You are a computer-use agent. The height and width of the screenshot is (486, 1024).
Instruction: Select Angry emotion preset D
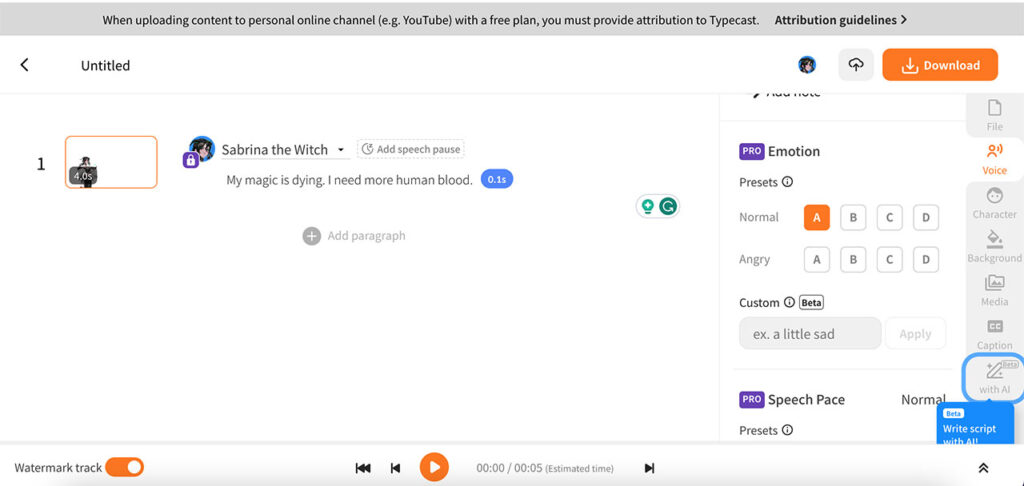click(x=925, y=259)
